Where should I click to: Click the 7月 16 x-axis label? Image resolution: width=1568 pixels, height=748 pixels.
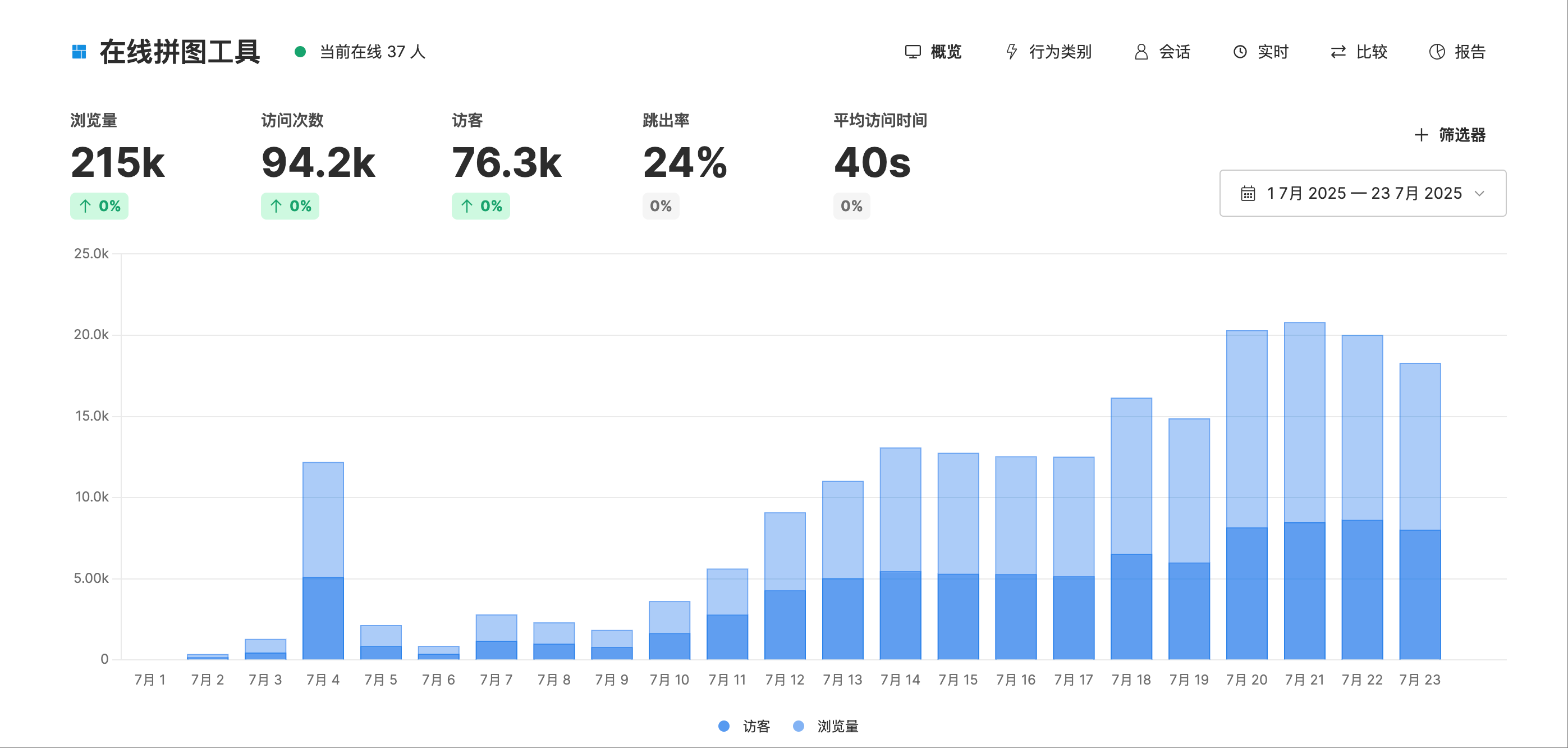1016,680
